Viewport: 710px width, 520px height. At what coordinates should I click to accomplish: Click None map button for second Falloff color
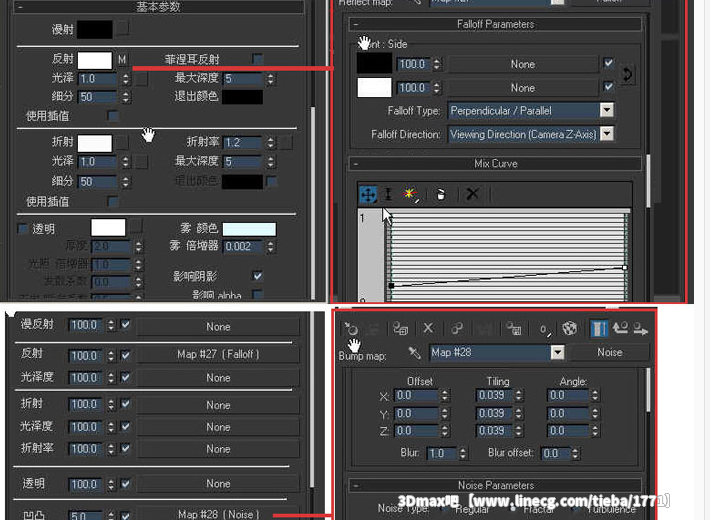pos(523,88)
